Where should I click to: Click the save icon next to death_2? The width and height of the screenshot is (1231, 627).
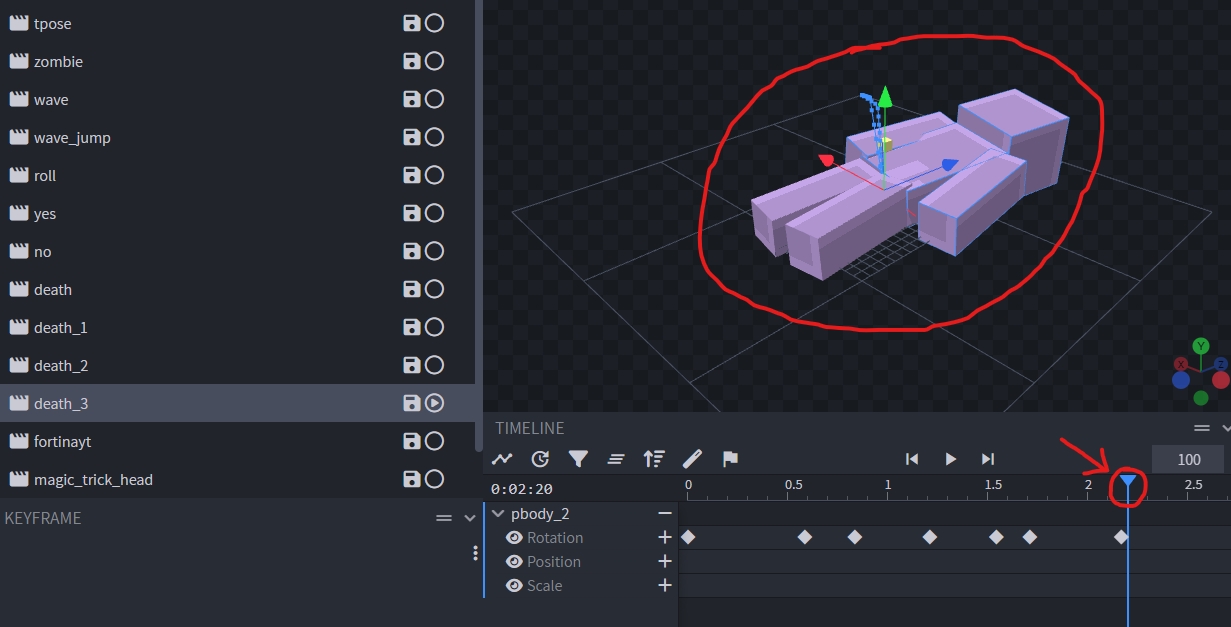(x=411, y=365)
